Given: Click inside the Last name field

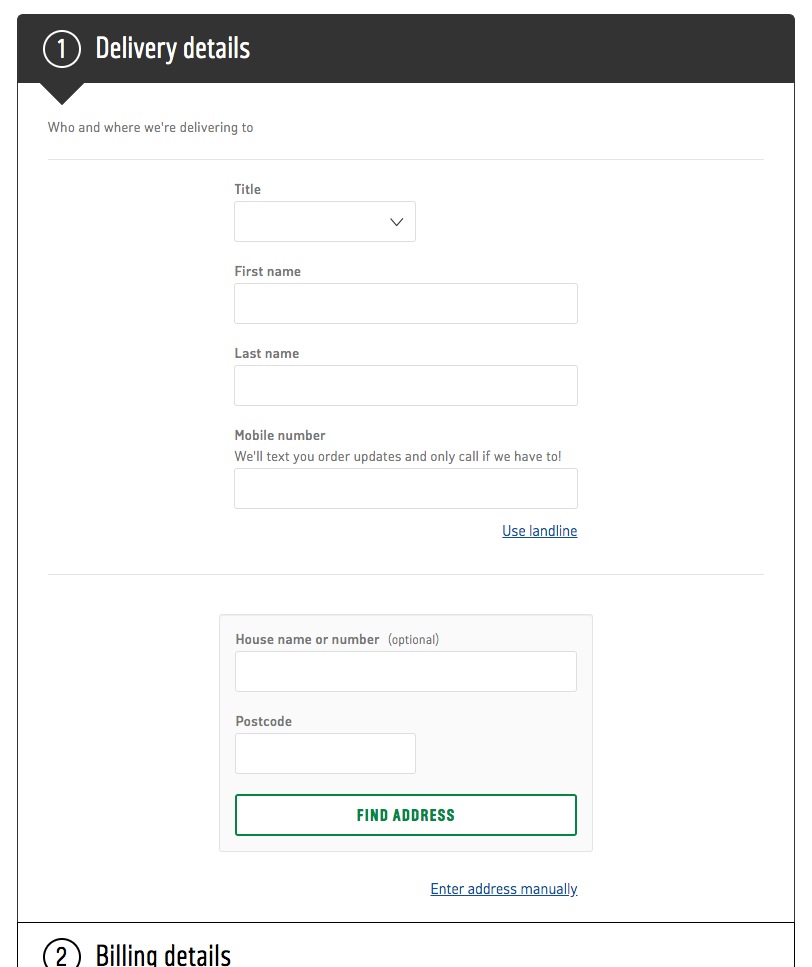Looking at the screenshot, I should coord(405,385).
